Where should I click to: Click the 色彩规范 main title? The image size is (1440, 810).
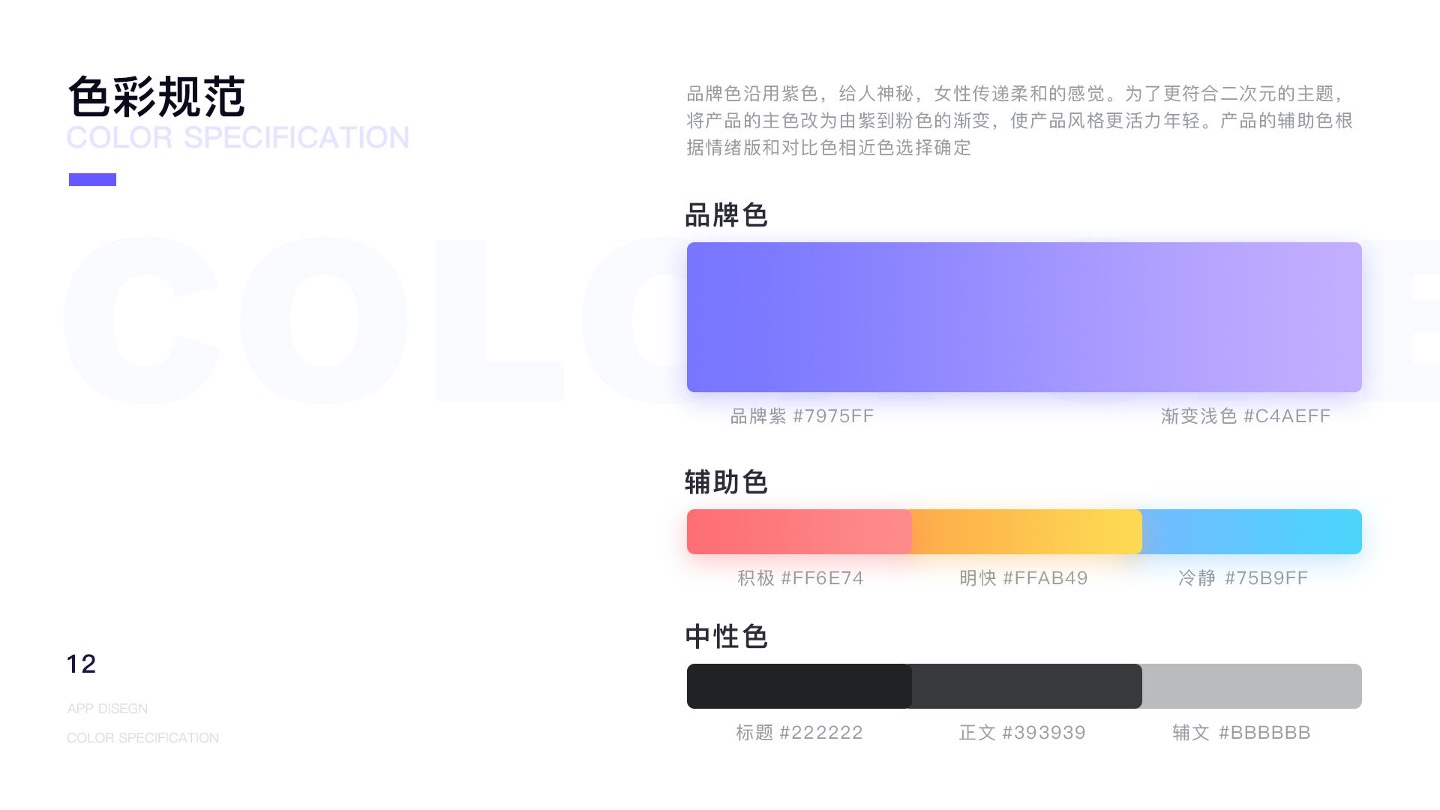(156, 98)
